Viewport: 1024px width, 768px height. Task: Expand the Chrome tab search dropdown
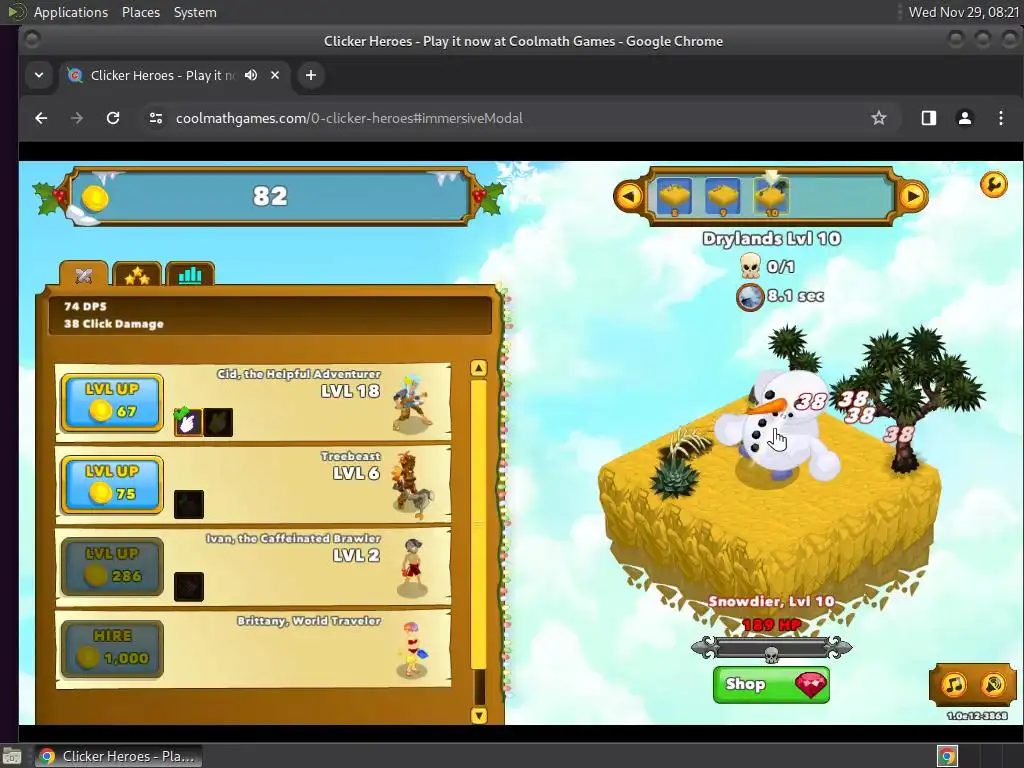(x=39, y=75)
